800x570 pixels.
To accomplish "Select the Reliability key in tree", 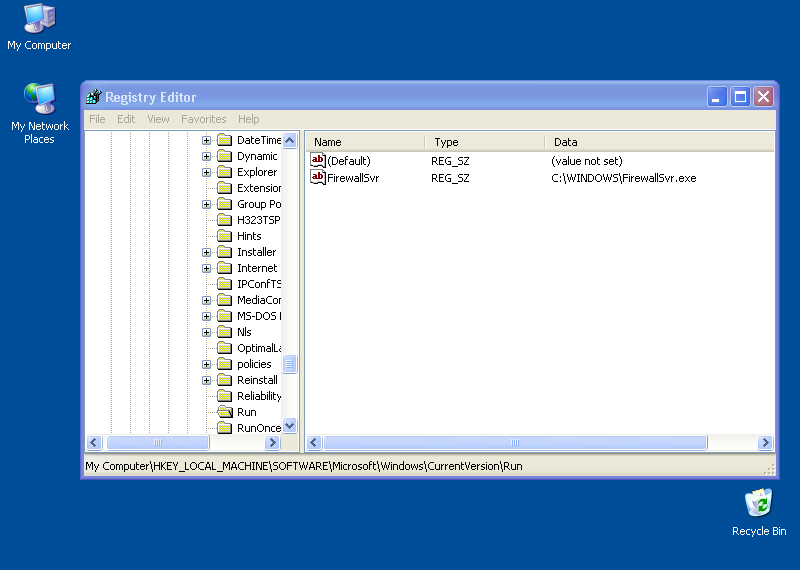I will [x=258, y=396].
